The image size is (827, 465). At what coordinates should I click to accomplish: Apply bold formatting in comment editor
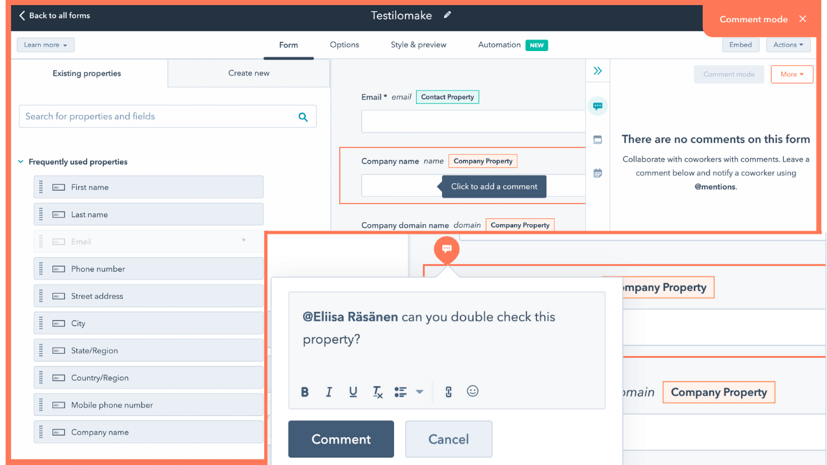point(305,392)
